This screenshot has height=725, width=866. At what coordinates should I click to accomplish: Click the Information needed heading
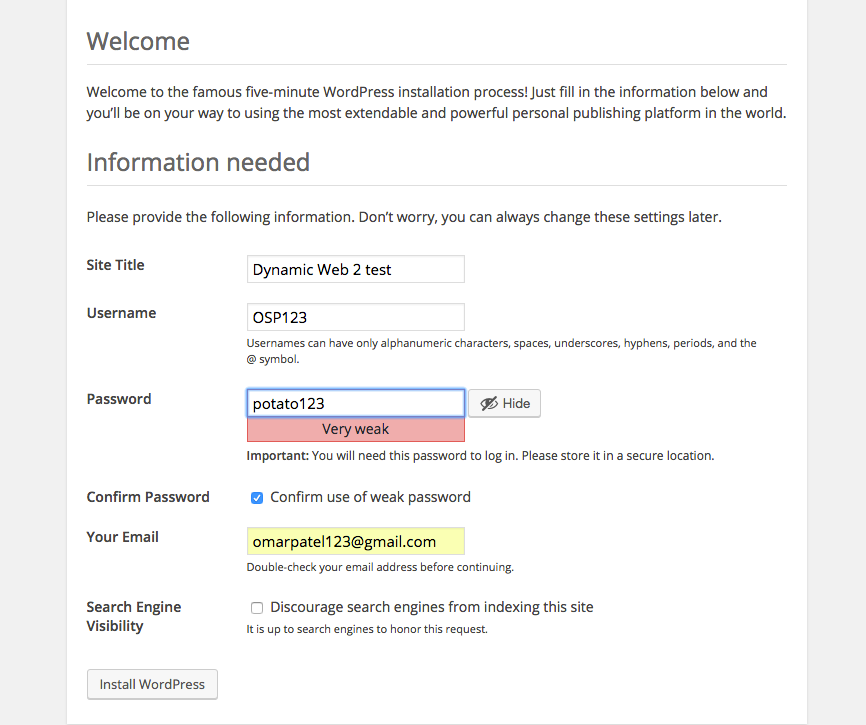click(198, 162)
